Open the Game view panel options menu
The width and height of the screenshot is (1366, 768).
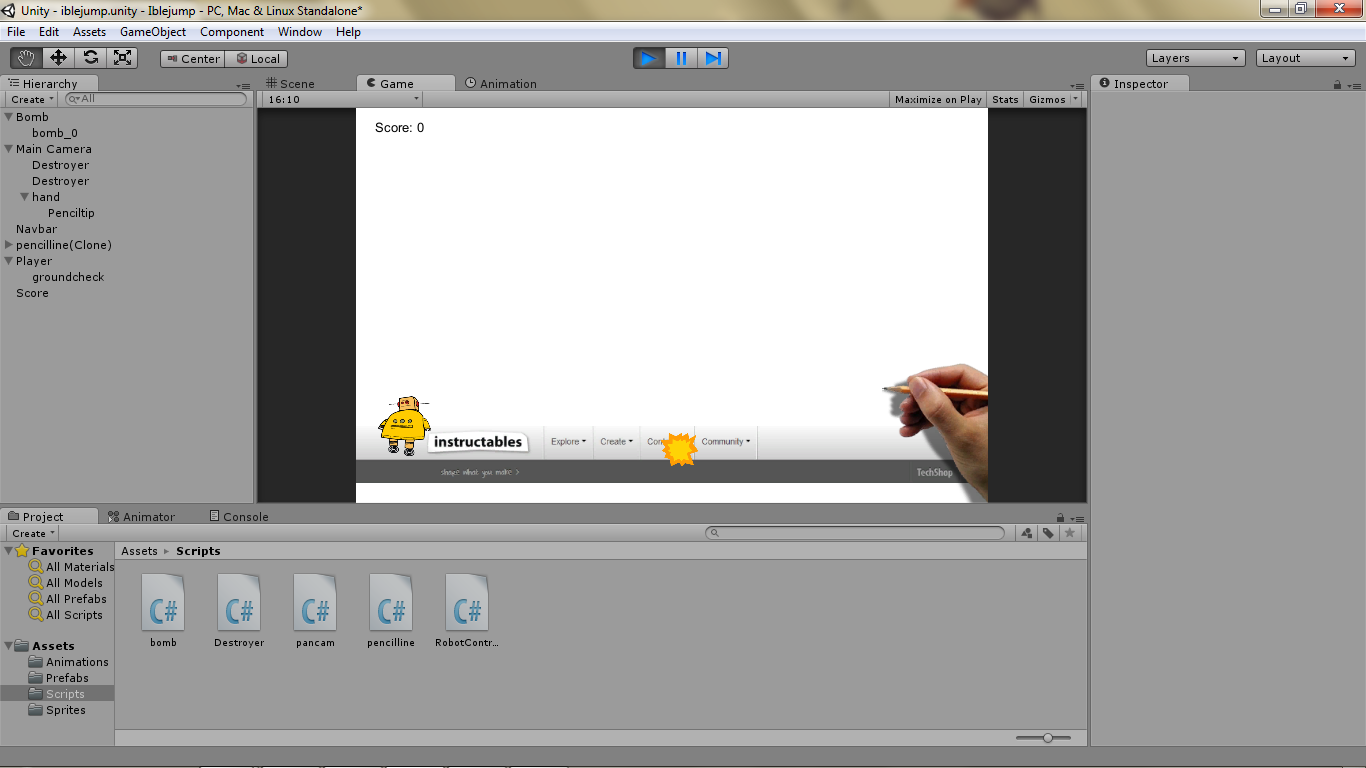coord(1076,86)
